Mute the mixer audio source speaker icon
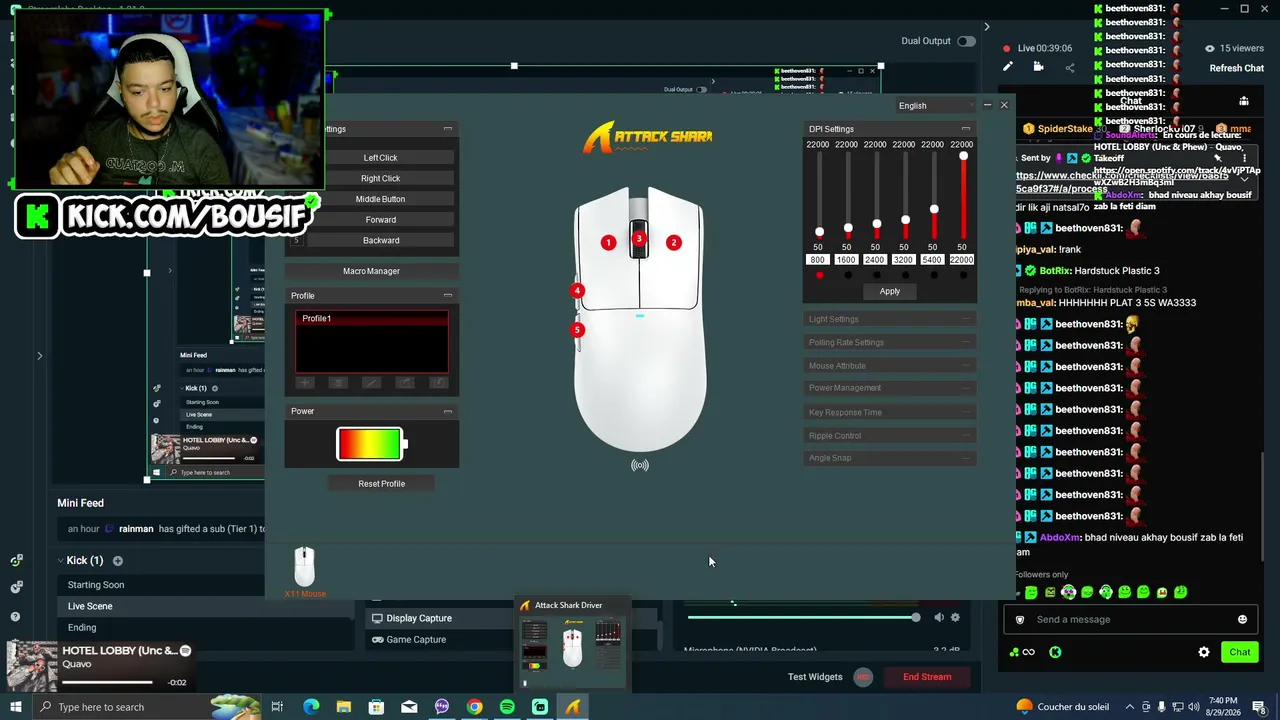 pyautogui.click(x=939, y=618)
